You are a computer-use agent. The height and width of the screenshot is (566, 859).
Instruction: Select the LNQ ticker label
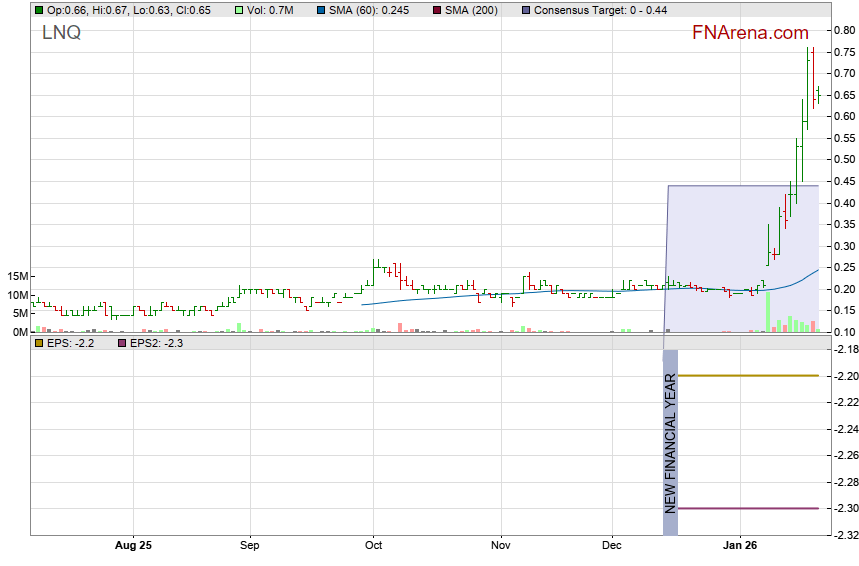pos(61,33)
